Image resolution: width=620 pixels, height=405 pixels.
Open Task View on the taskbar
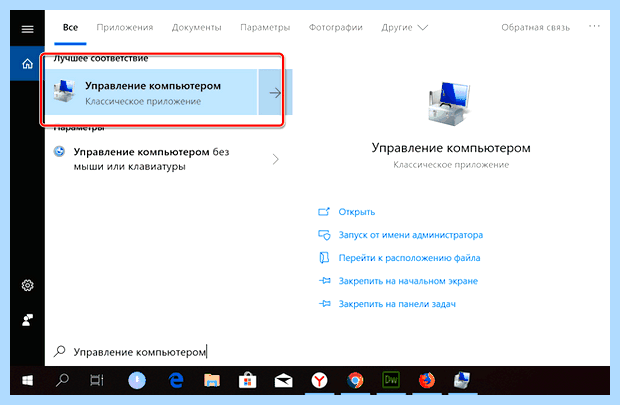[x=96, y=380]
